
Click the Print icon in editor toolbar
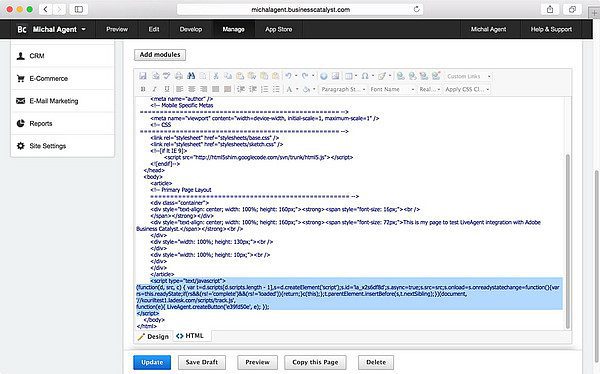point(179,76)
